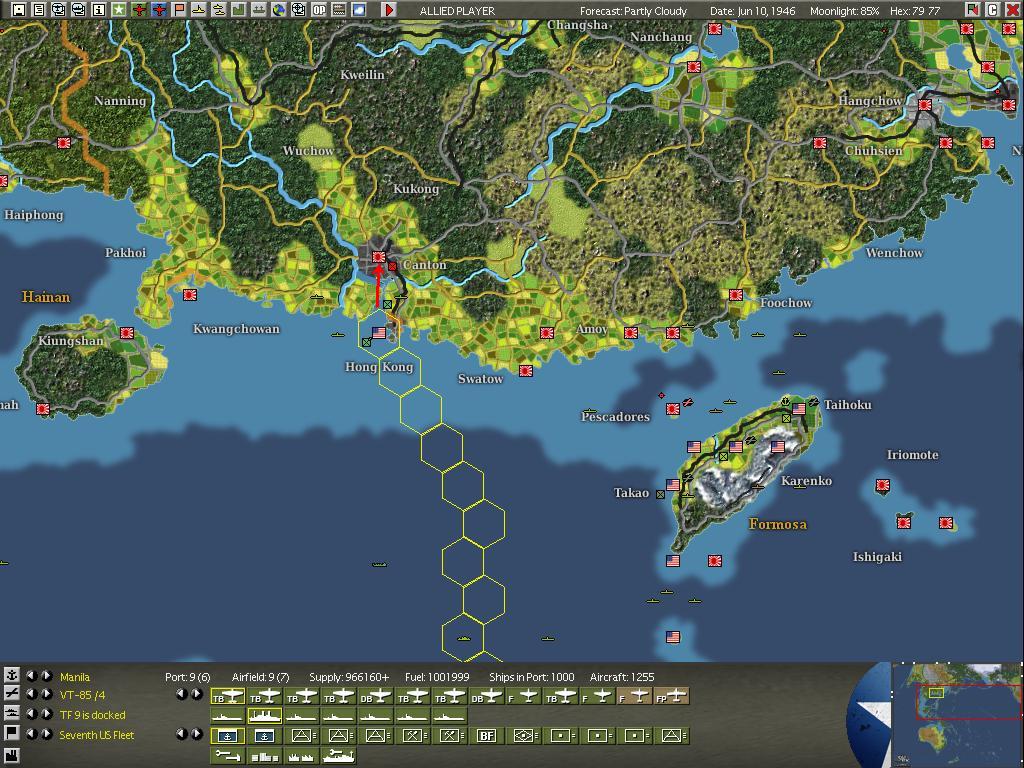The height and width of the screenshot is (768, 1024).
Task: Select the BF base force unit icon
Action: [x=487, y=736]
